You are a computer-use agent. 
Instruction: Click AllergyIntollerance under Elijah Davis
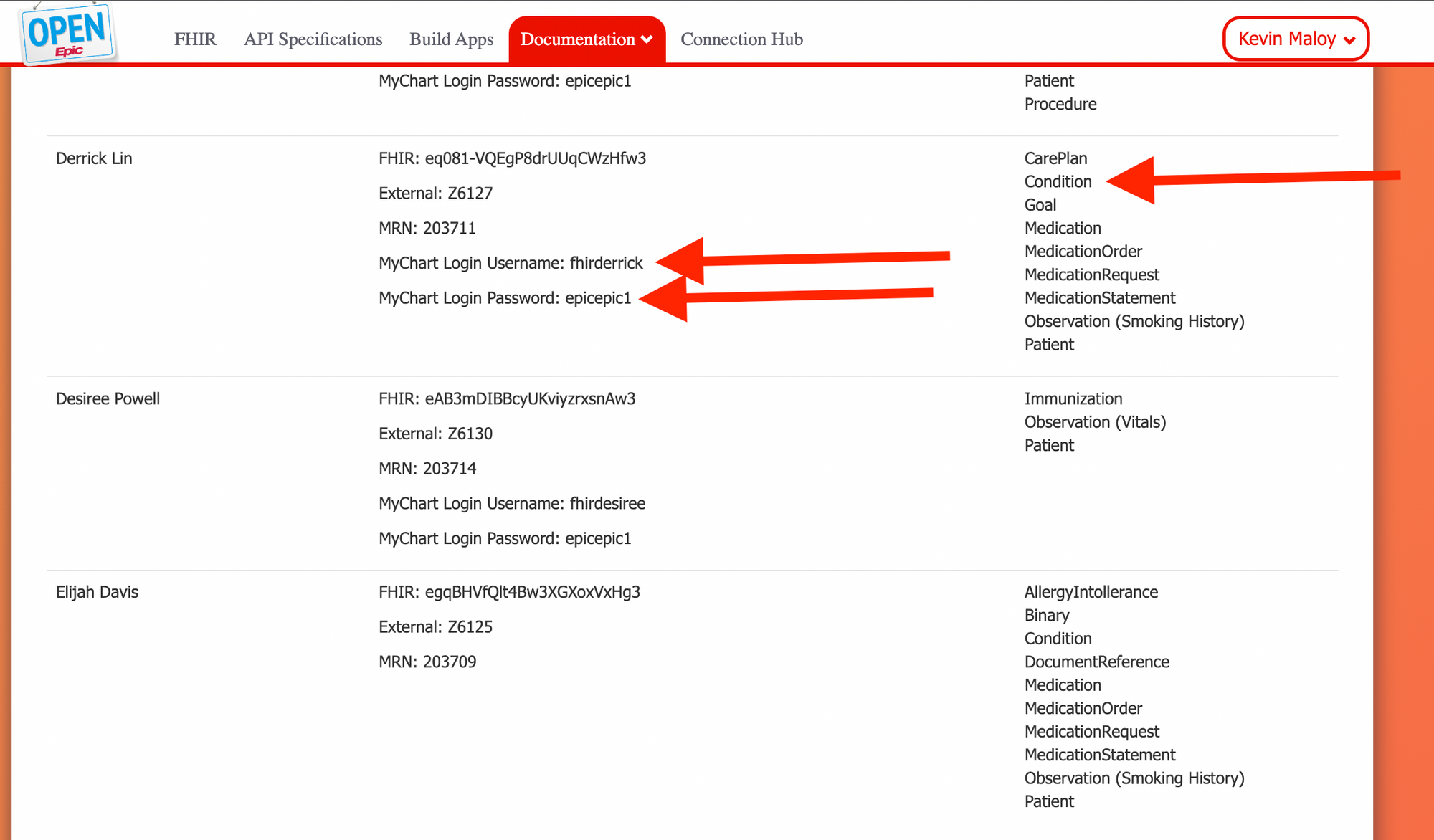tap(1091, 592)
